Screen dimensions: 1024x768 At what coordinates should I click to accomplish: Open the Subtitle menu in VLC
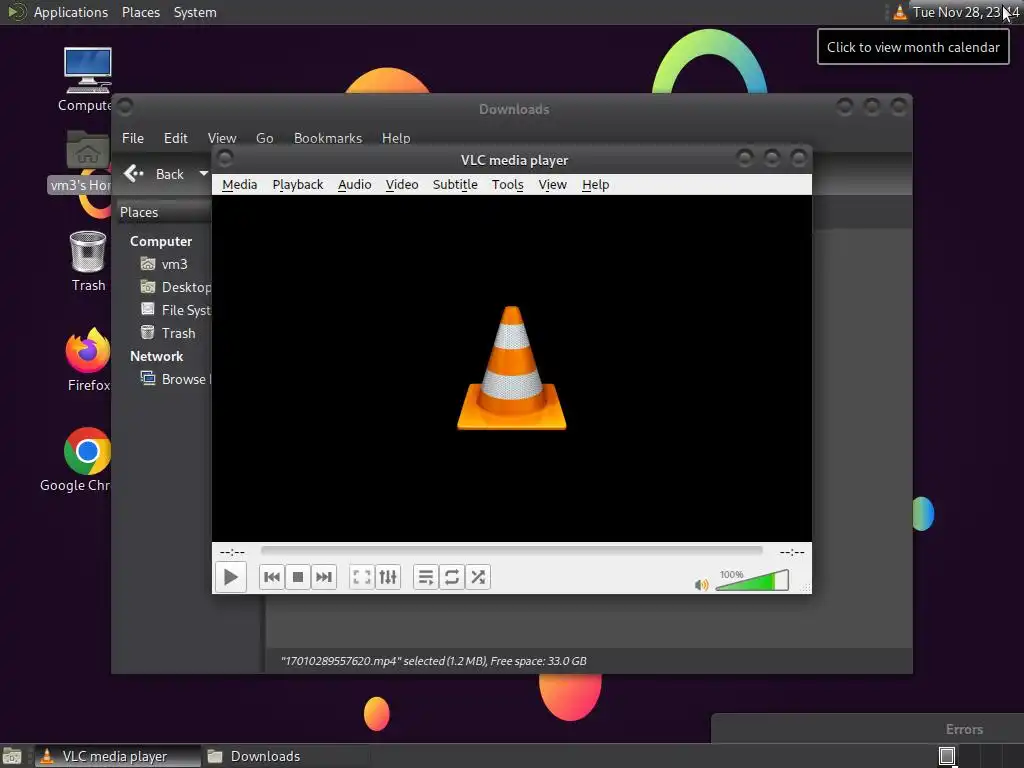point(455,185)
